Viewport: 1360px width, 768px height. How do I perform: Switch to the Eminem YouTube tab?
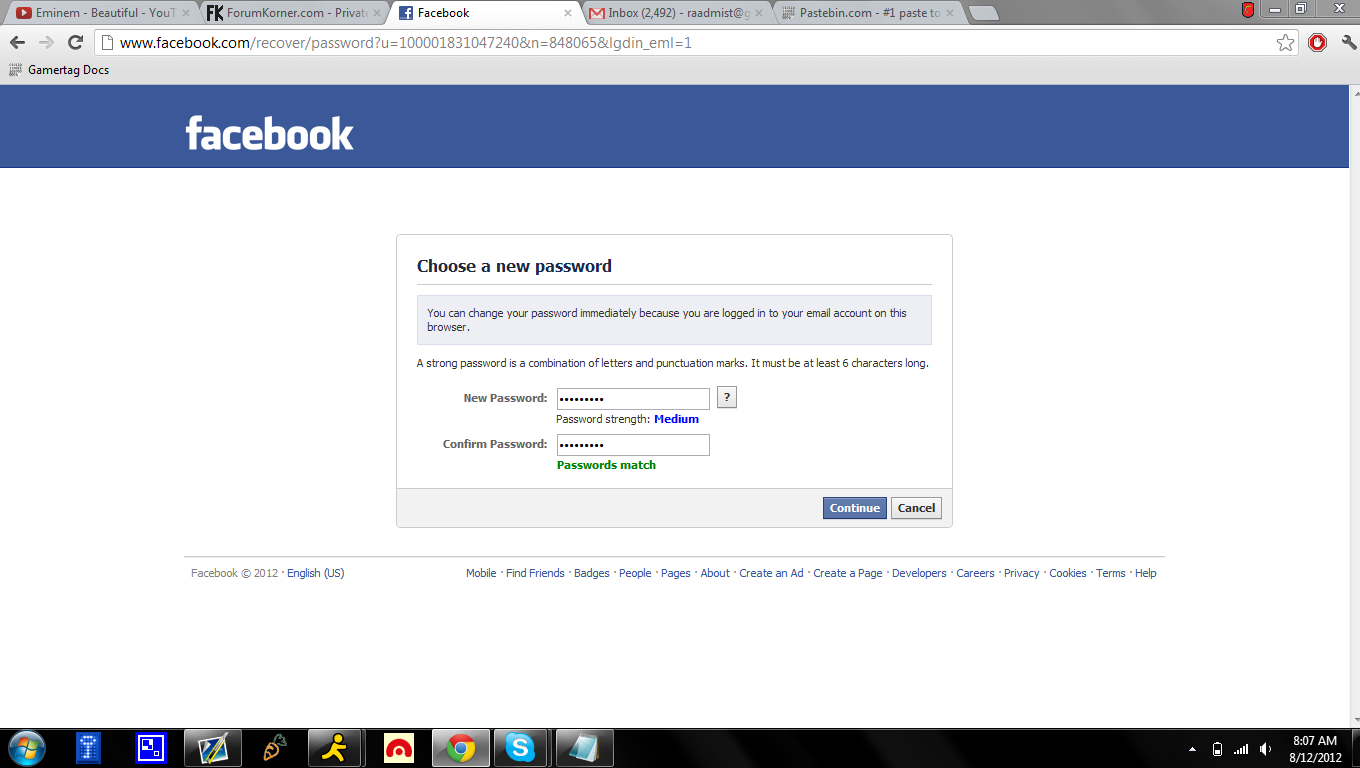[x=98, y=13]
